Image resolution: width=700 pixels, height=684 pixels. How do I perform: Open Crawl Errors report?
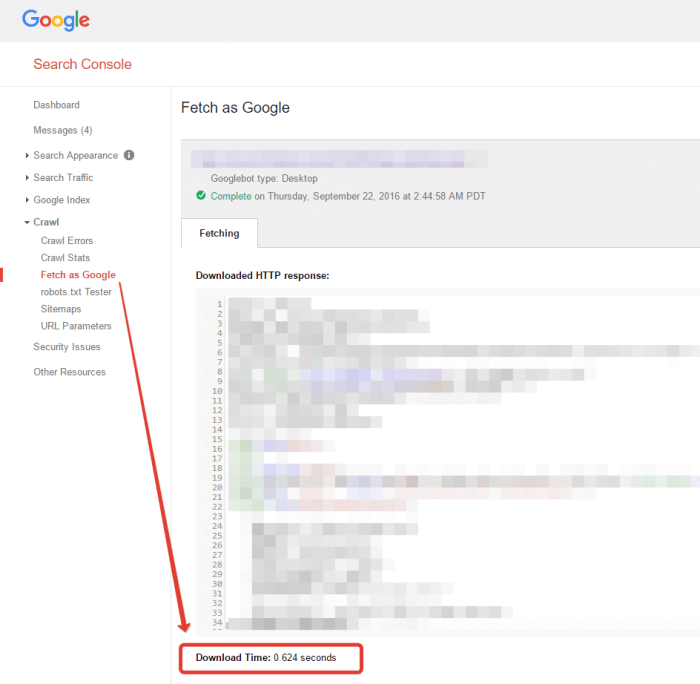pos(67,241)
